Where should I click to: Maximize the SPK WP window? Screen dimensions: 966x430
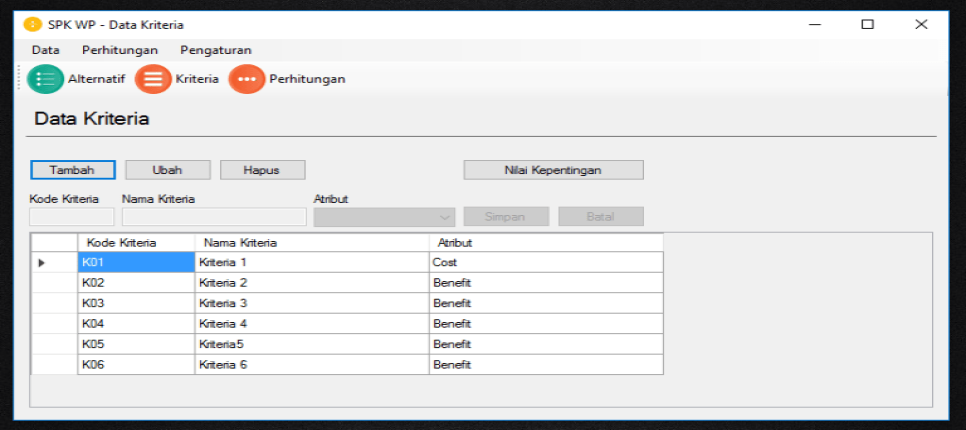(x=867, y=25)
